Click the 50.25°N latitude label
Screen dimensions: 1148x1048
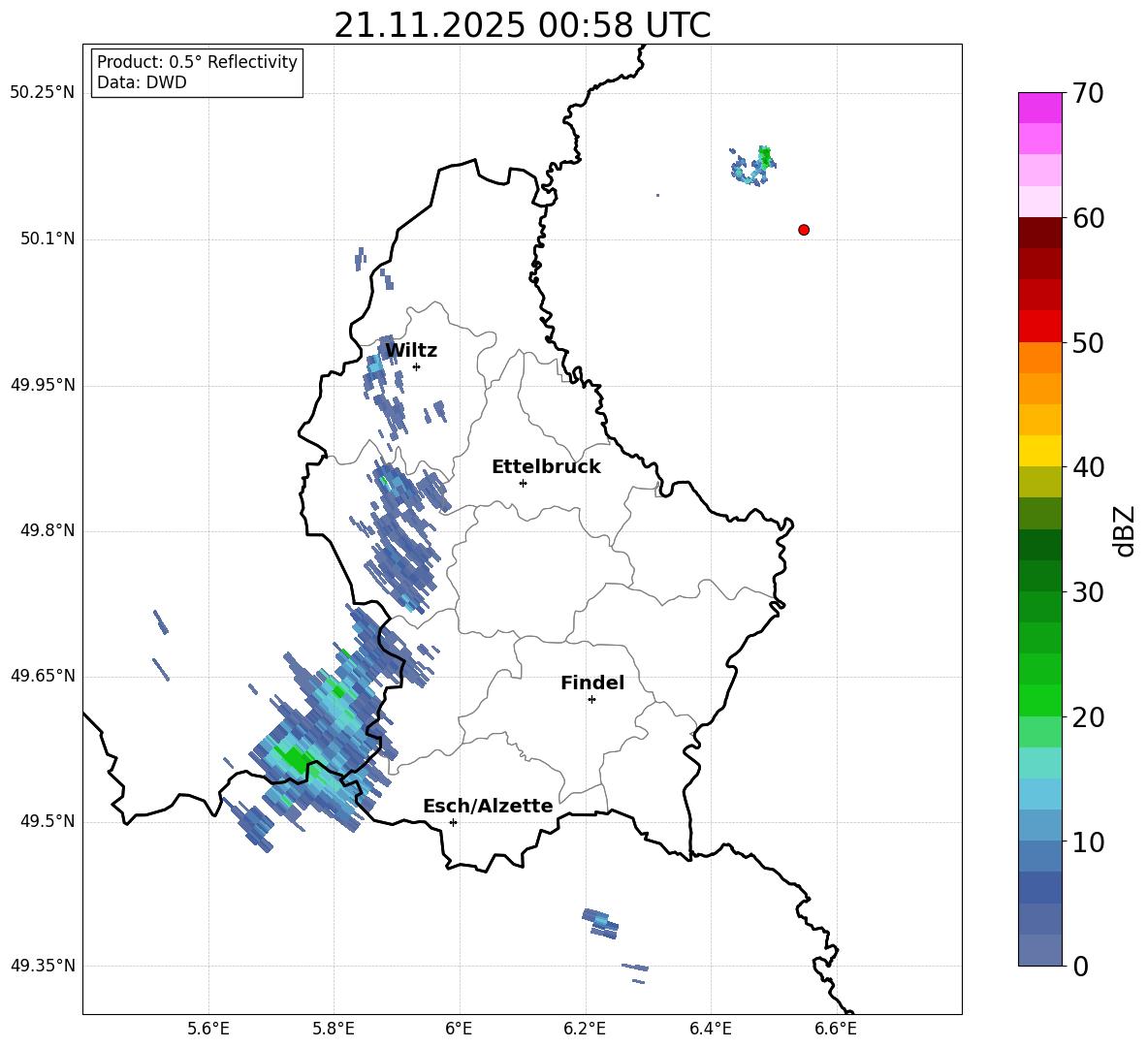pos(43,93)
